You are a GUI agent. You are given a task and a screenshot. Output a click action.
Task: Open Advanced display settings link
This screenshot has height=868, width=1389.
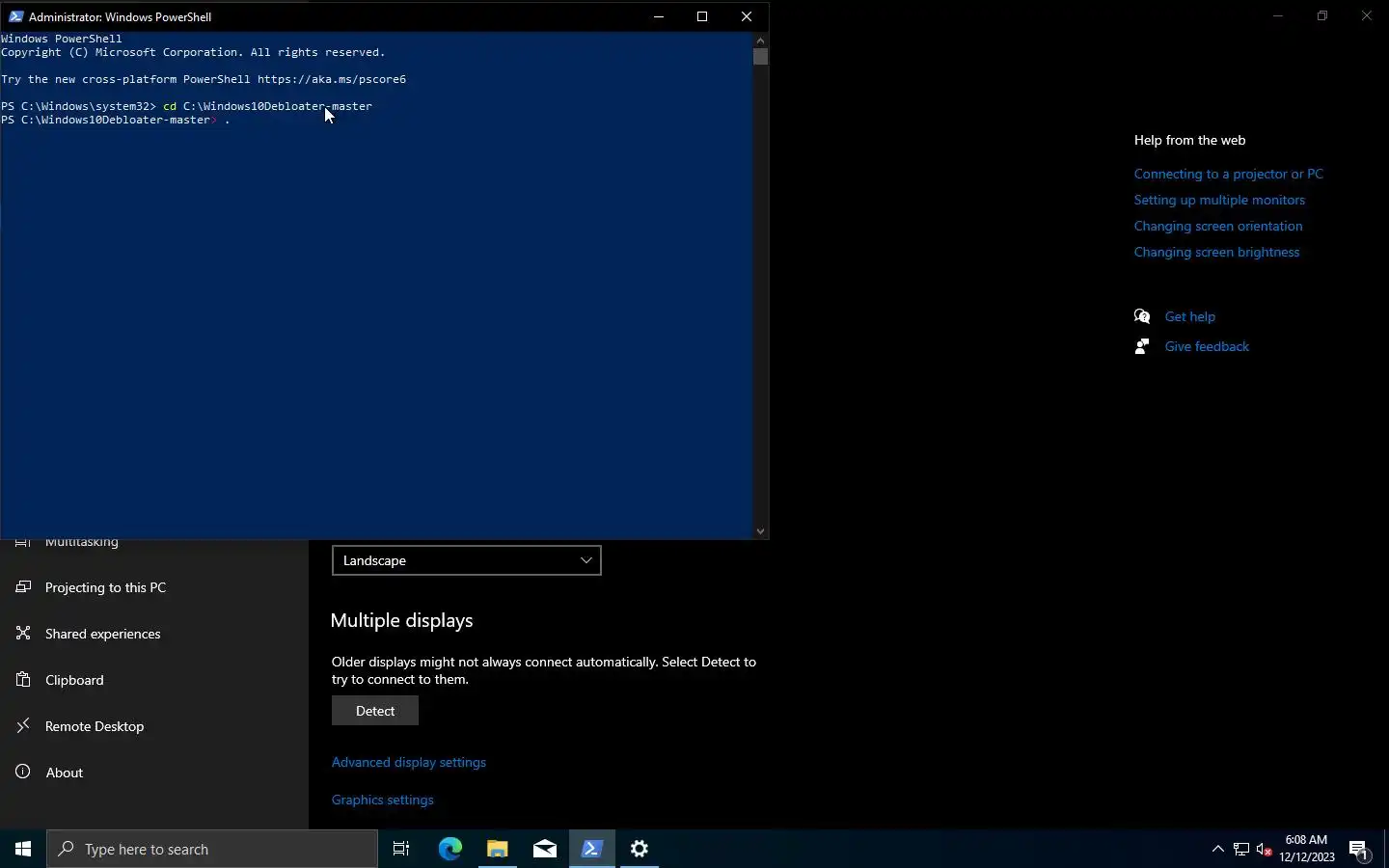(x=409, y=762)
